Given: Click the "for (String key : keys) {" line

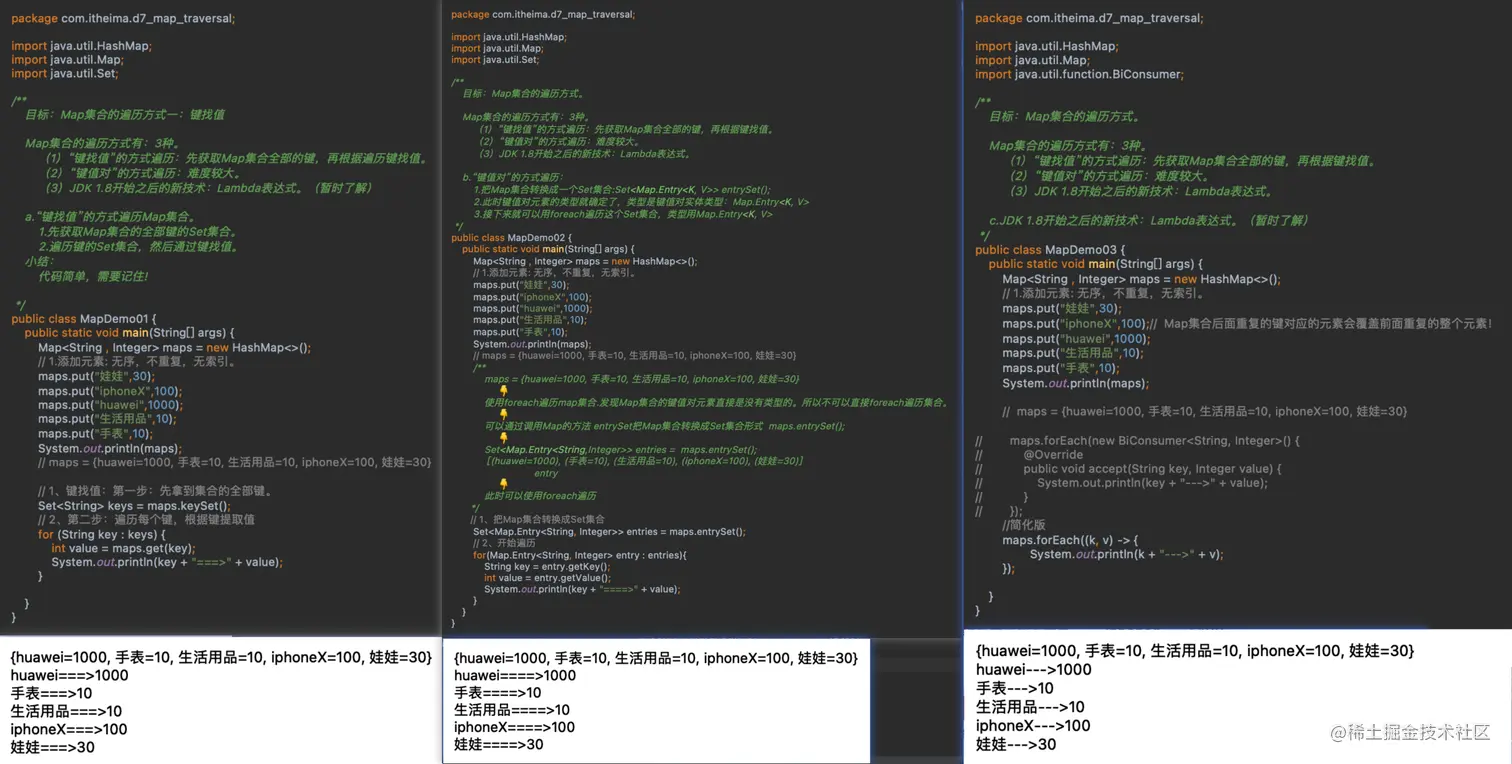Looking at the screenshot, I should coord(102,534).
